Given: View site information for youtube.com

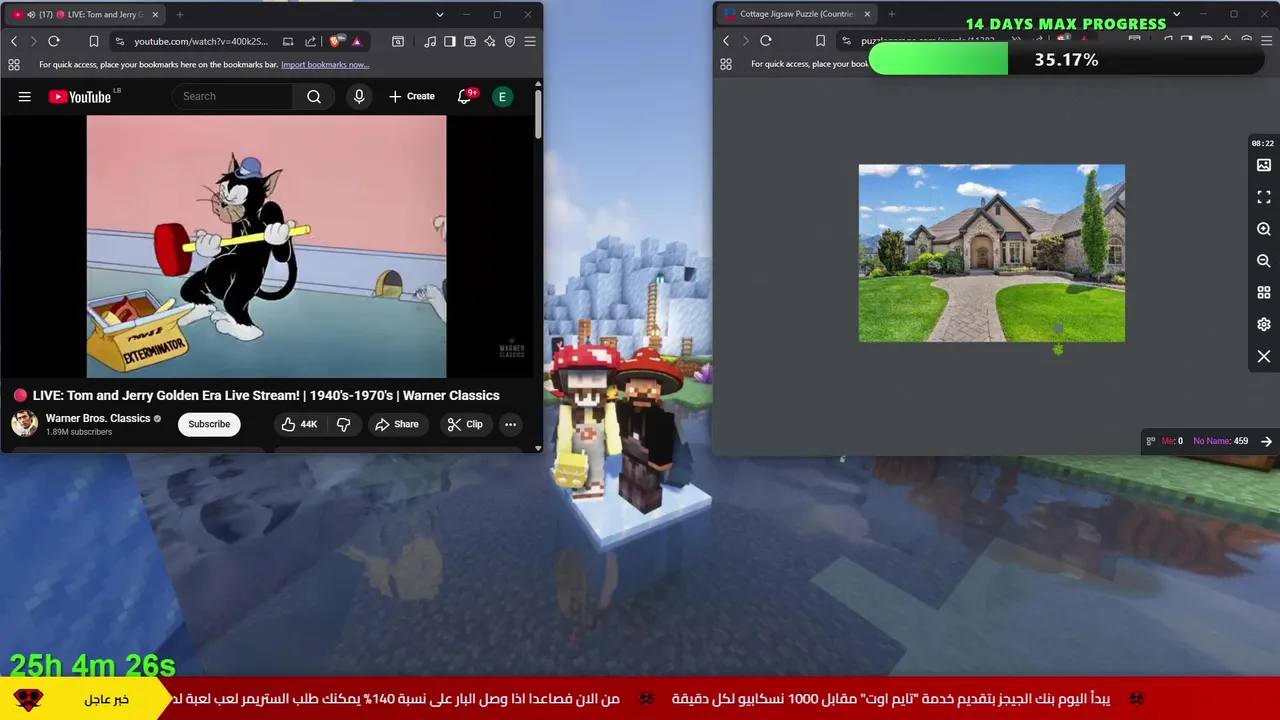Looking at the screenshot, I should click(x=120, y=41).
